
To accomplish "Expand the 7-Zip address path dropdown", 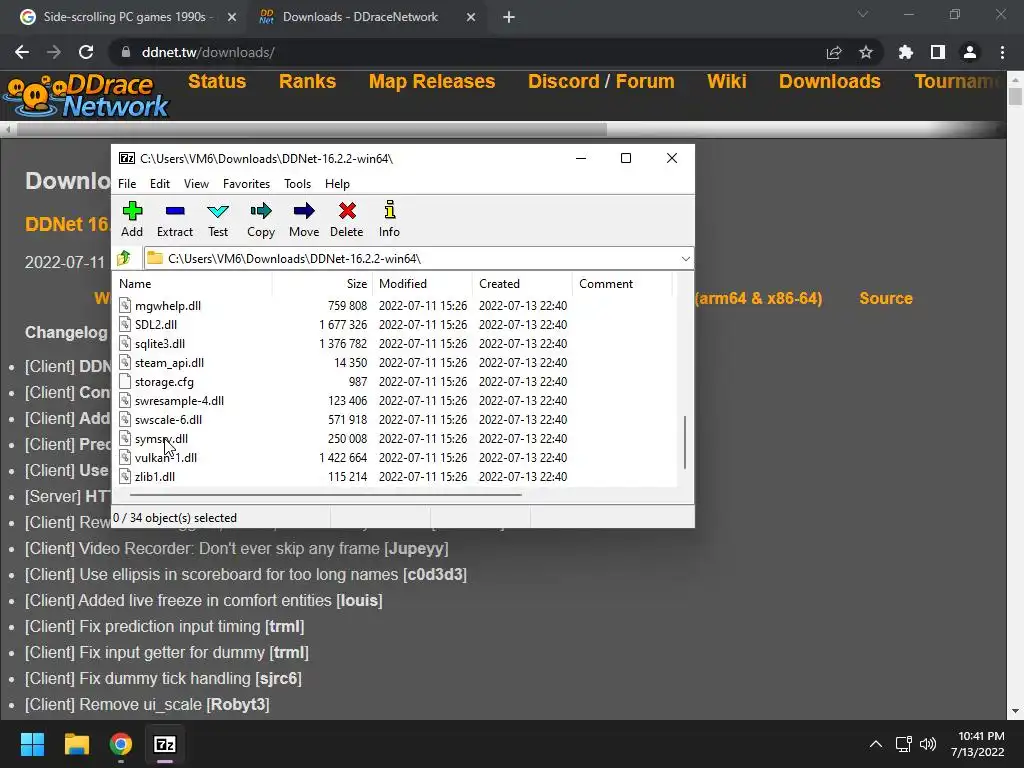I will click(685, 259).
